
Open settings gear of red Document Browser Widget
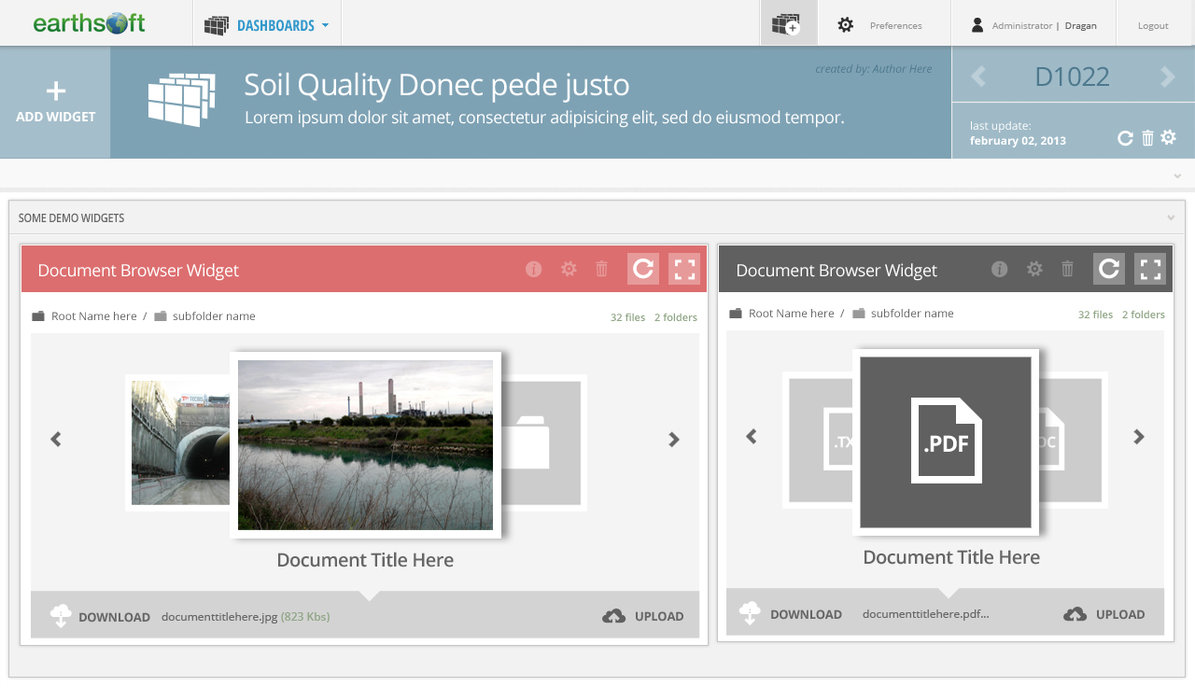coord(568,269)
